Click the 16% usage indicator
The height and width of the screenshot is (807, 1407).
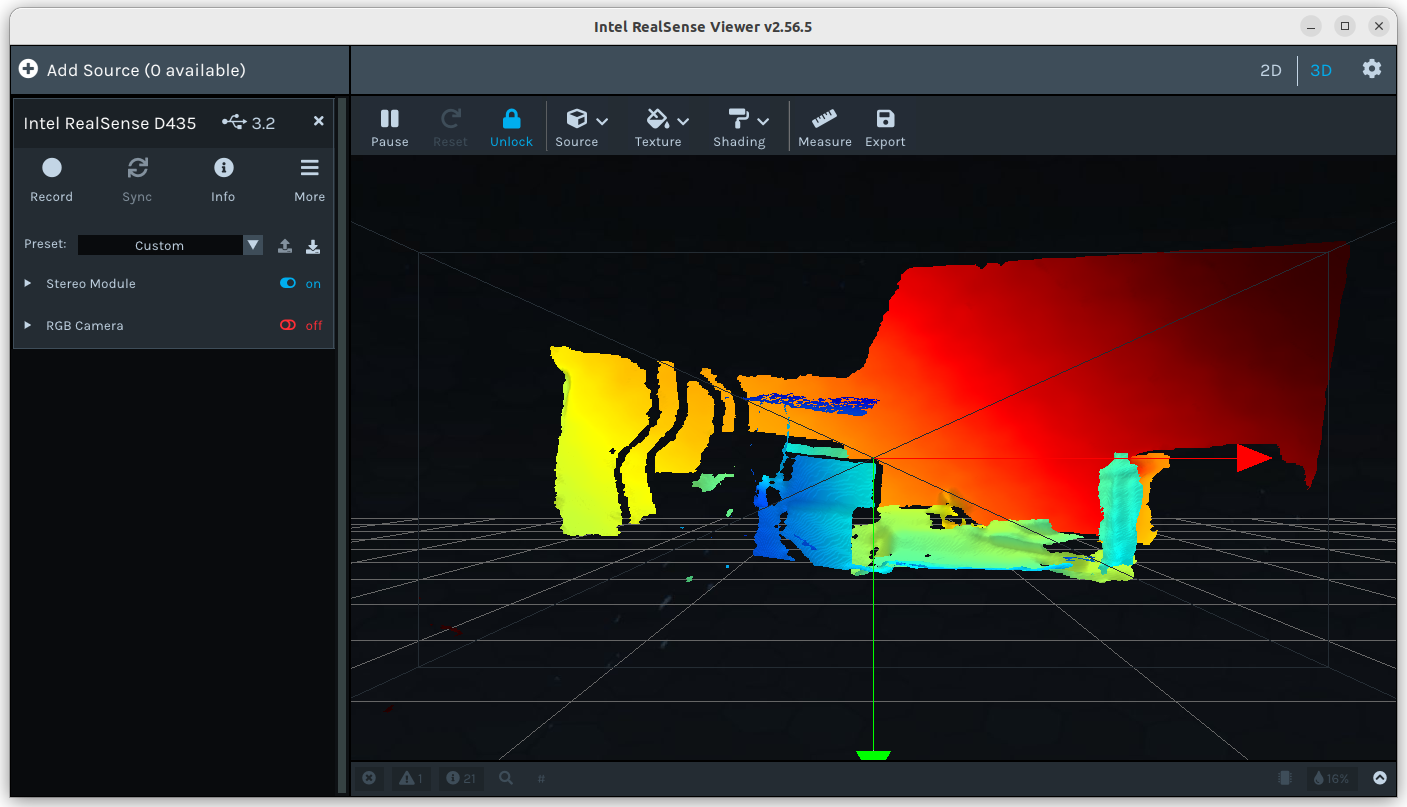coord(1331,778)
